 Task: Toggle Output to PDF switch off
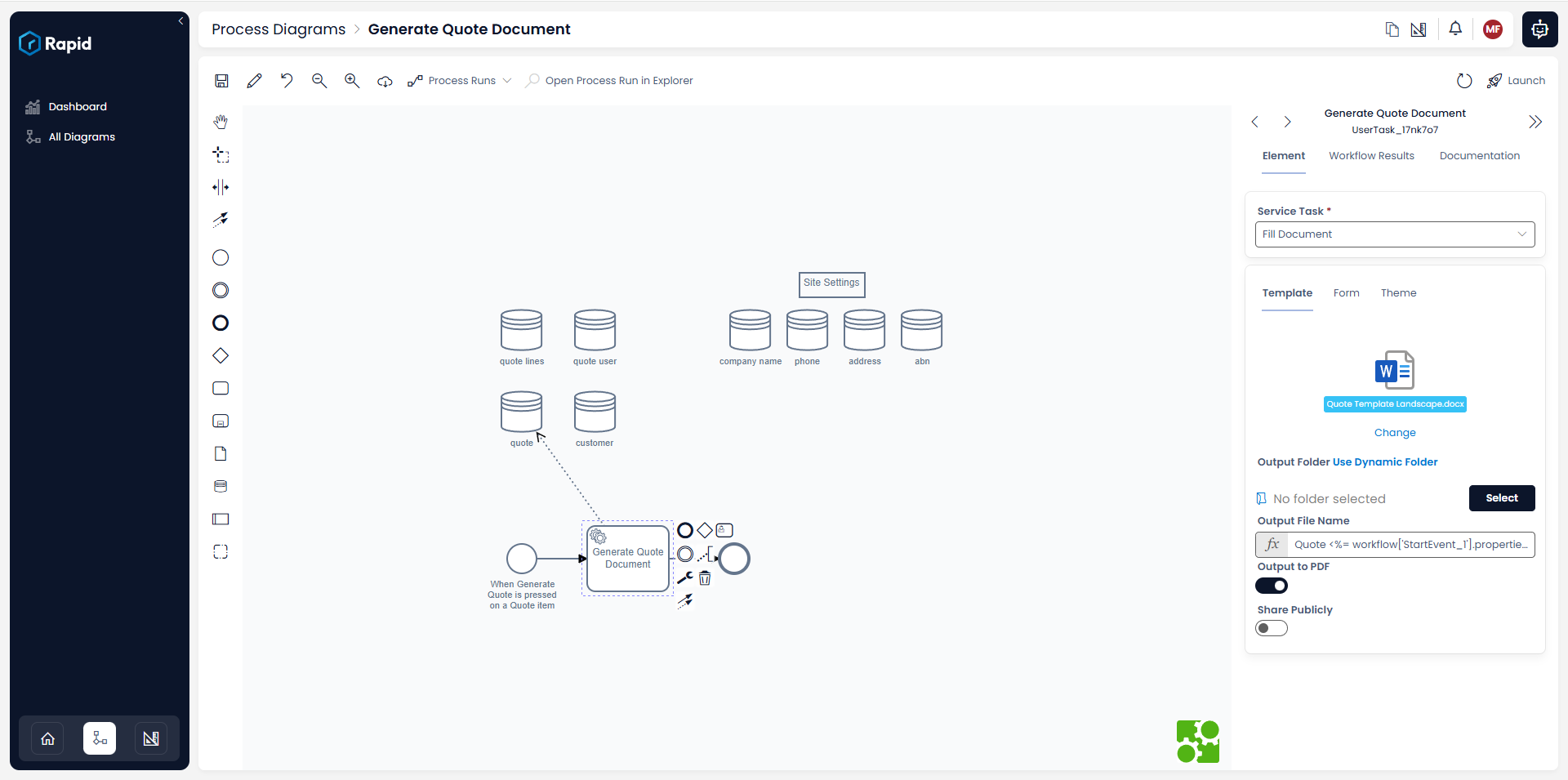pos(1272,586)
